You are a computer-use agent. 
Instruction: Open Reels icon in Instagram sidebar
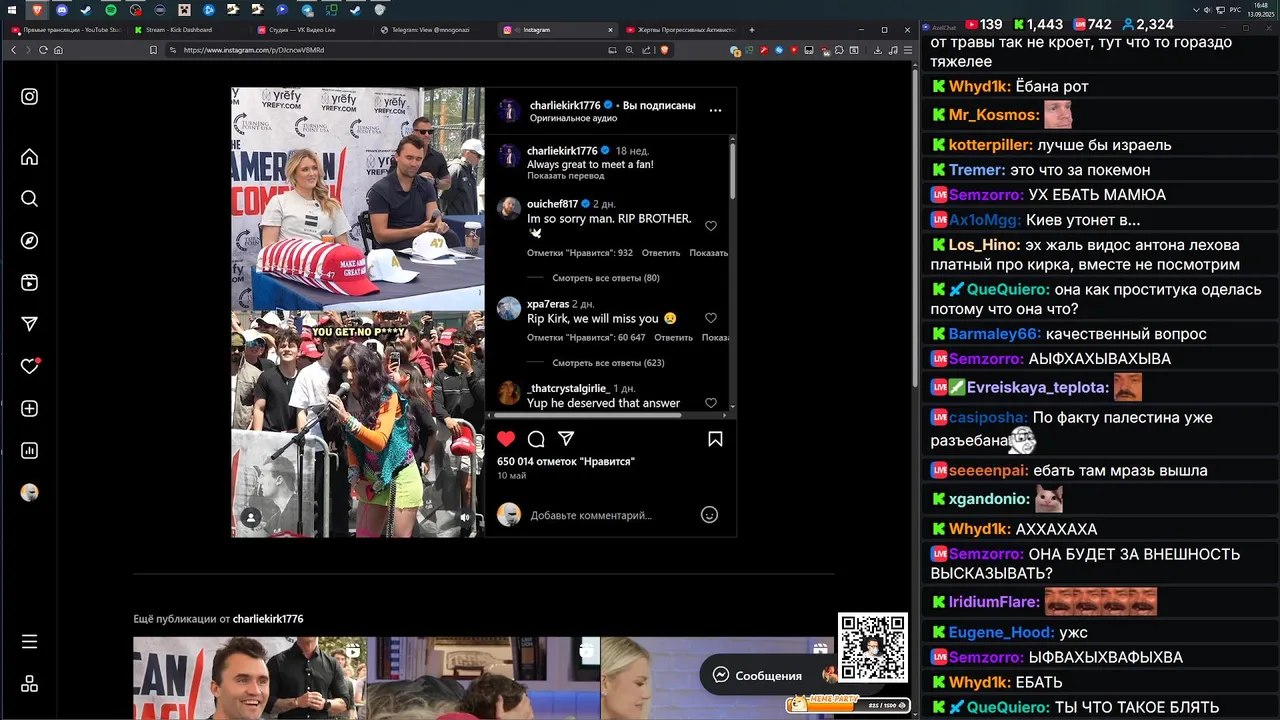click(x=29, y=283)
